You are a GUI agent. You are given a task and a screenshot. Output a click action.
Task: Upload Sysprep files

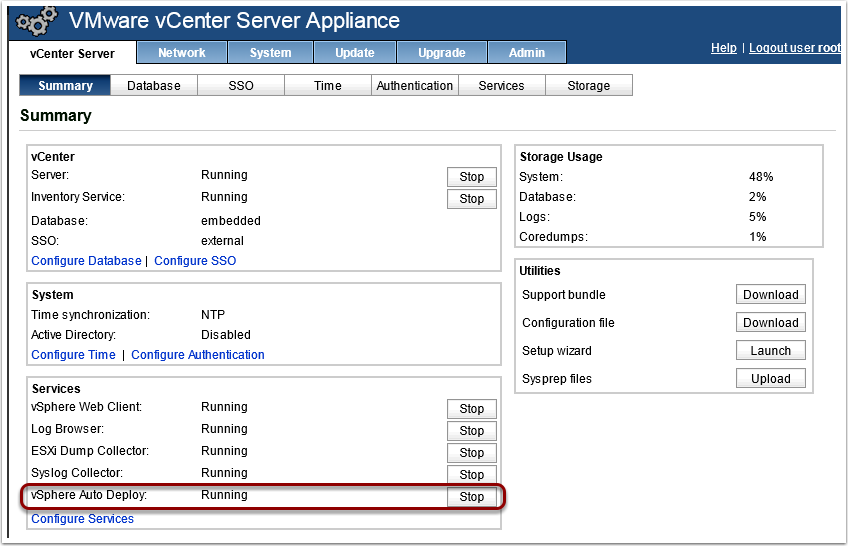pyautogui.click(x=771, y=379)
